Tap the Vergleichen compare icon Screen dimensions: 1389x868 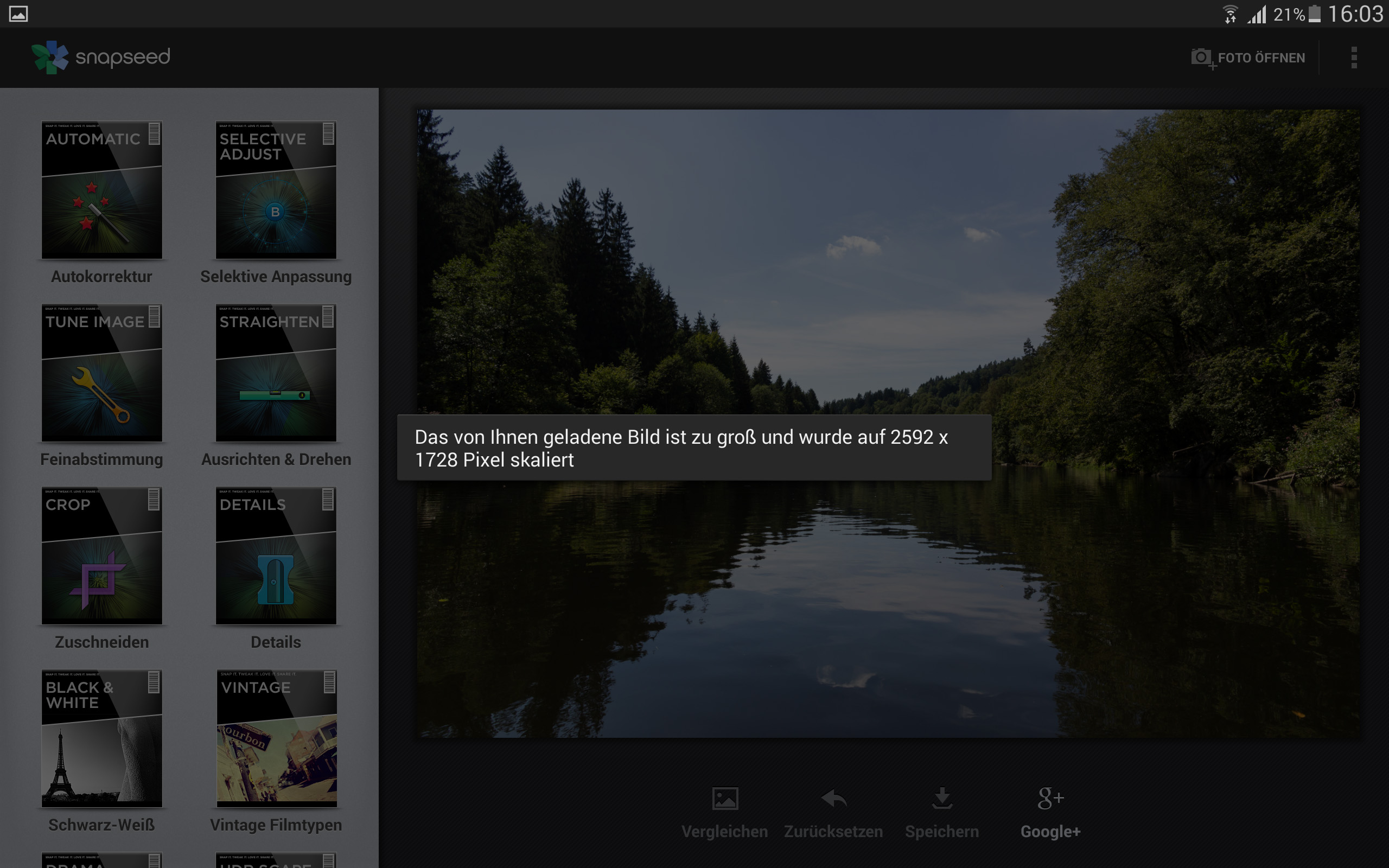click(x=725, y=799)
